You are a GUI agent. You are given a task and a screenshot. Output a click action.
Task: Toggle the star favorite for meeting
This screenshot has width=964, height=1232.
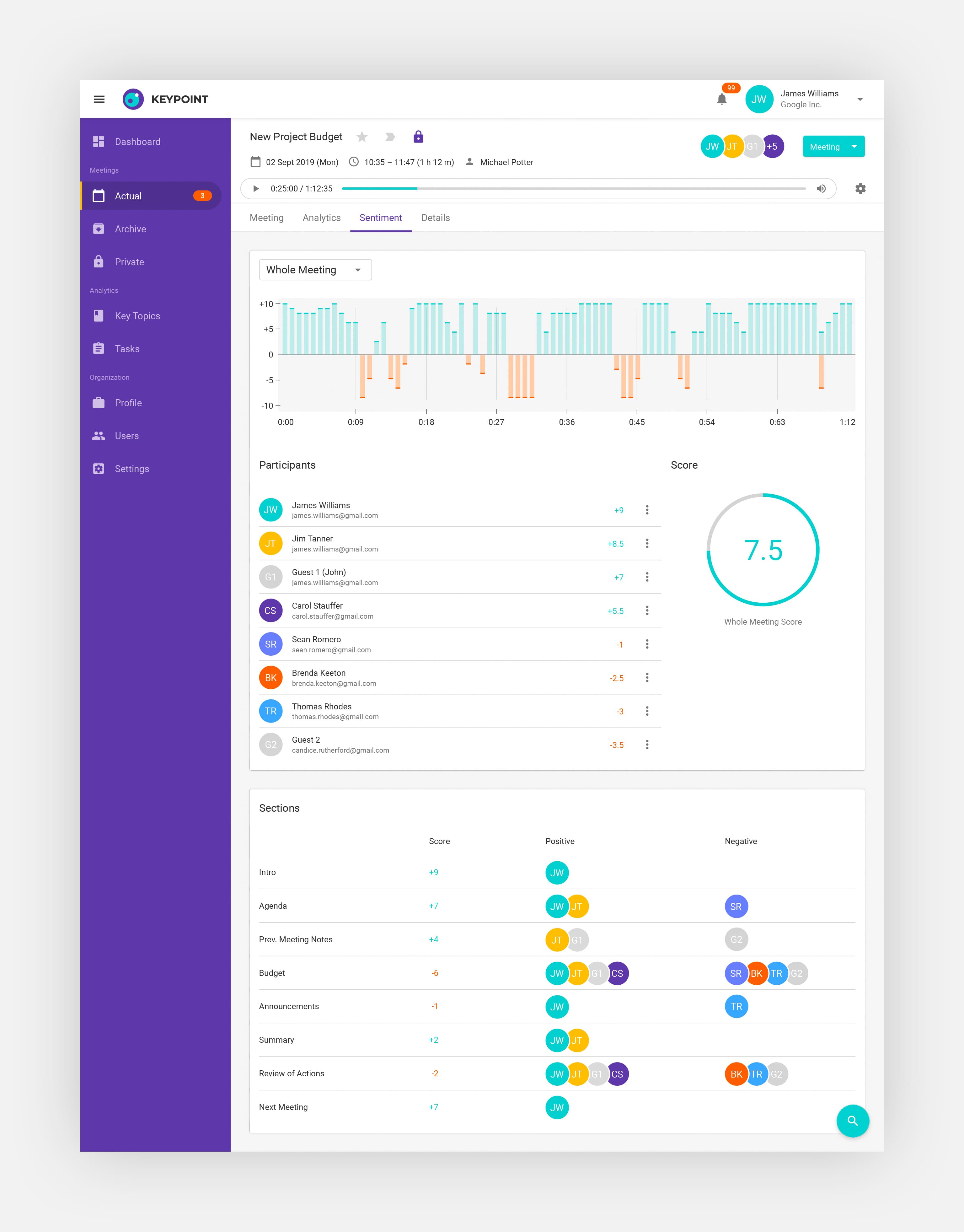click(362, 137)
